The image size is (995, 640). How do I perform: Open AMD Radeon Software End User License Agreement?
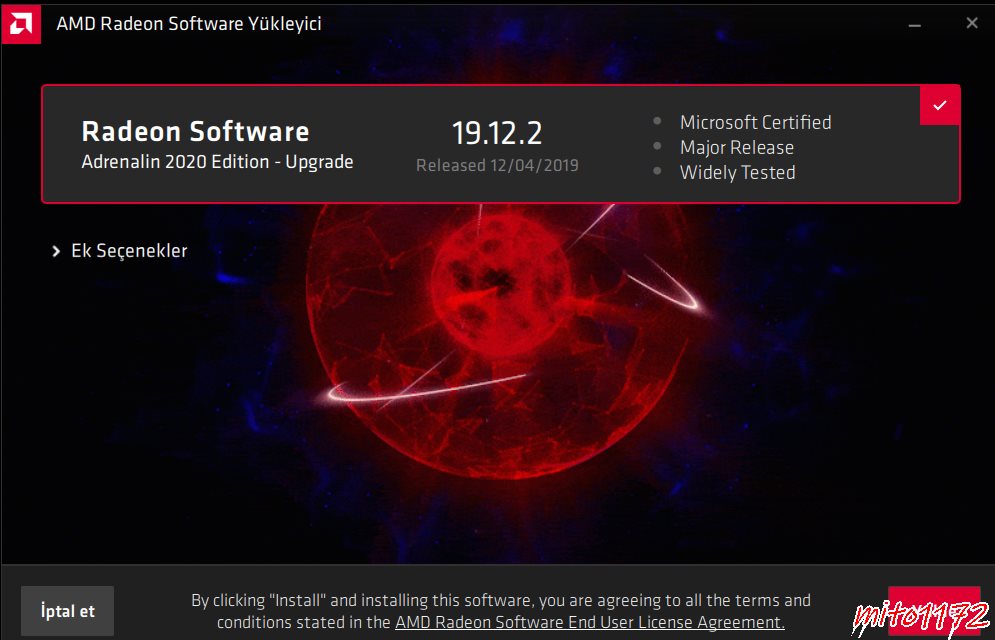point(590,622)
